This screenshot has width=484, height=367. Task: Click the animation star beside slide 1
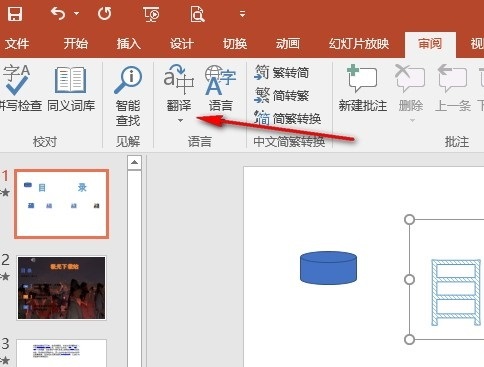tap(5, 192)
